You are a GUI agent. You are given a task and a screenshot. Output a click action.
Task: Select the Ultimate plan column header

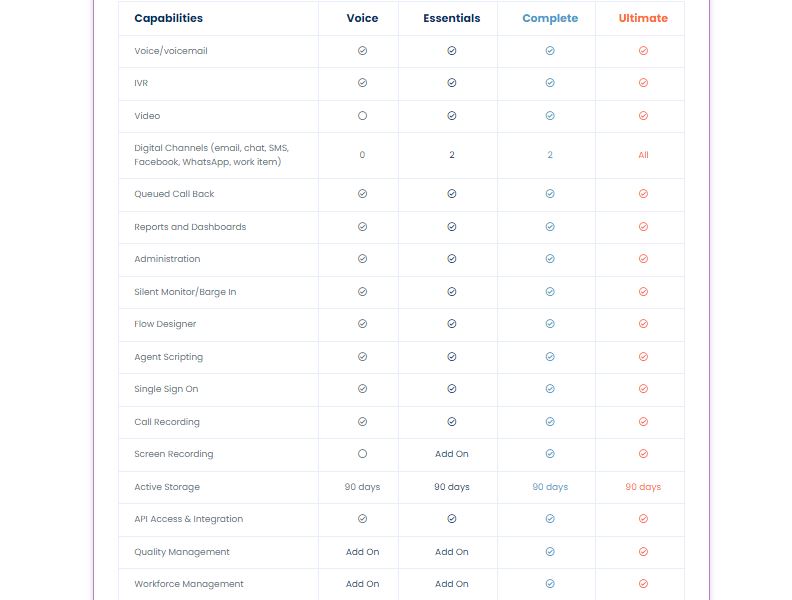point(643,18)
